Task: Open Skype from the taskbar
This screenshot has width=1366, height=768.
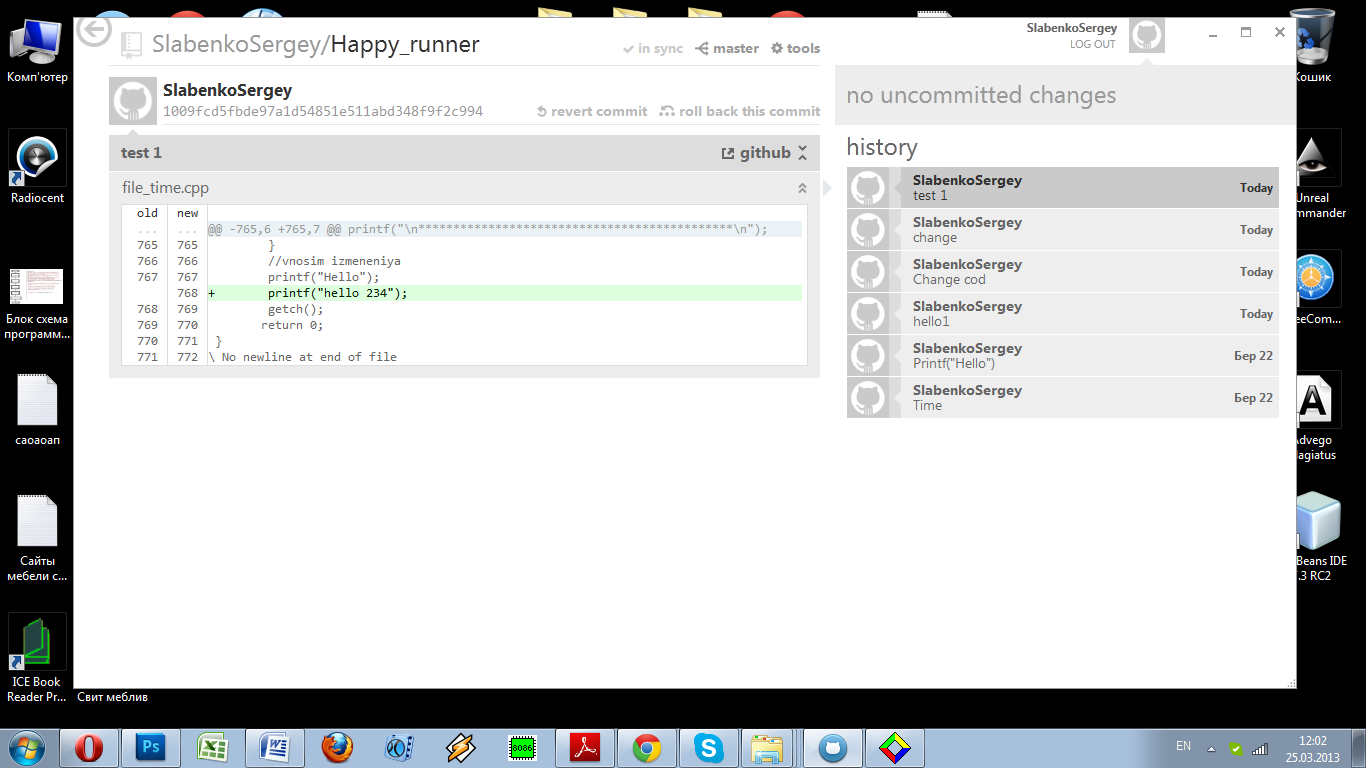Action: (708, 748)
